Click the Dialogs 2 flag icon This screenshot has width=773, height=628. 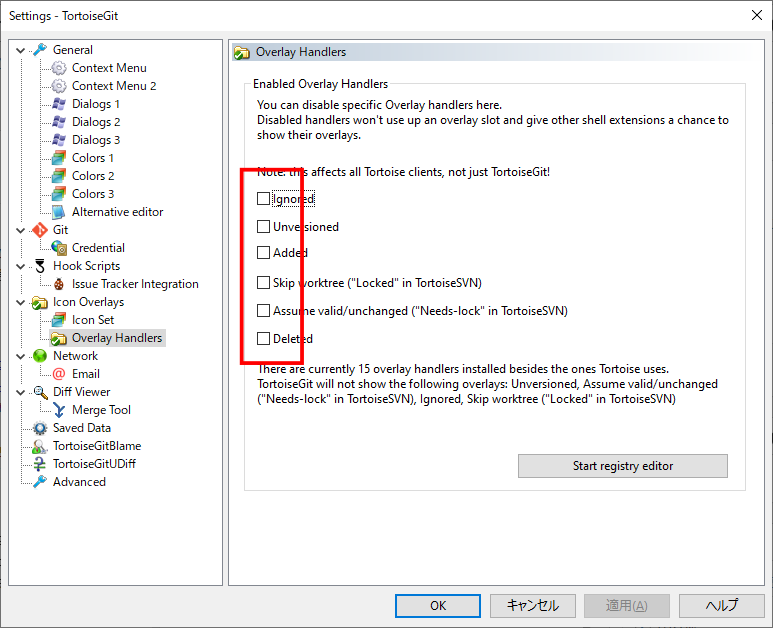(x=59, y=122)
